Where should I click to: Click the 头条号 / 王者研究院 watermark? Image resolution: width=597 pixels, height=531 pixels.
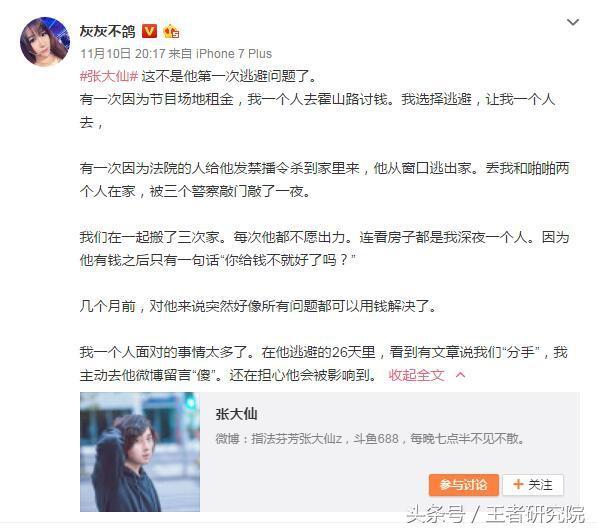[495, 514]
